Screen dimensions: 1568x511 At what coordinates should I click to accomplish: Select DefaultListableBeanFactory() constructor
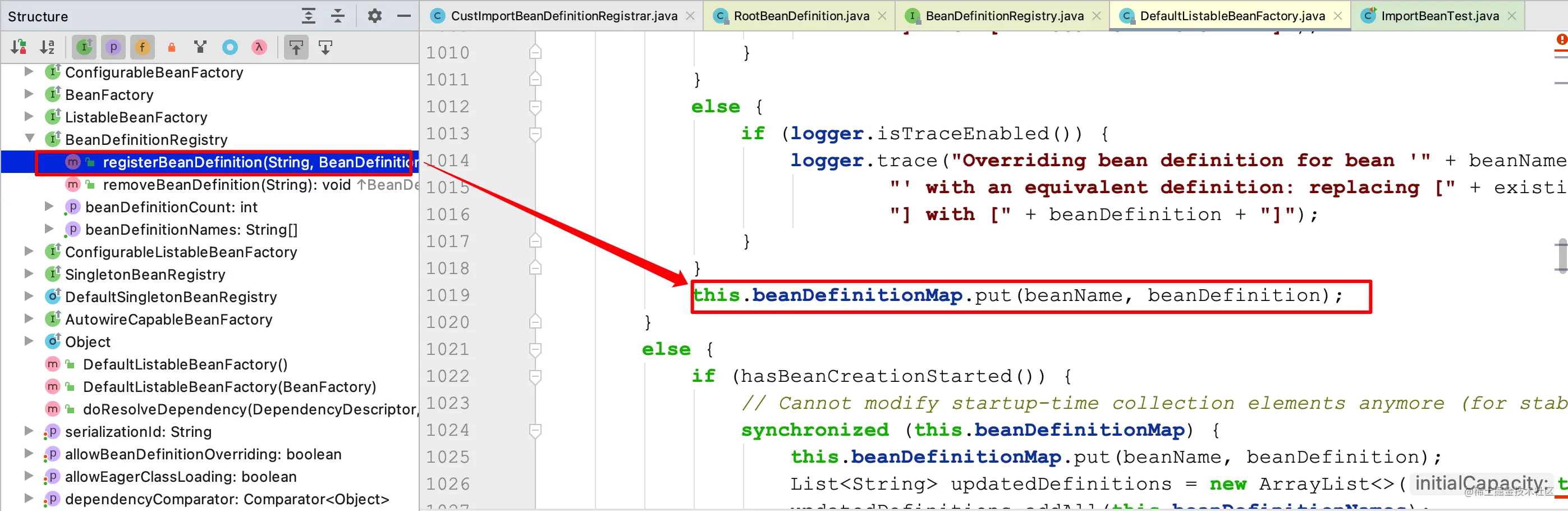(x=209, y=364)
